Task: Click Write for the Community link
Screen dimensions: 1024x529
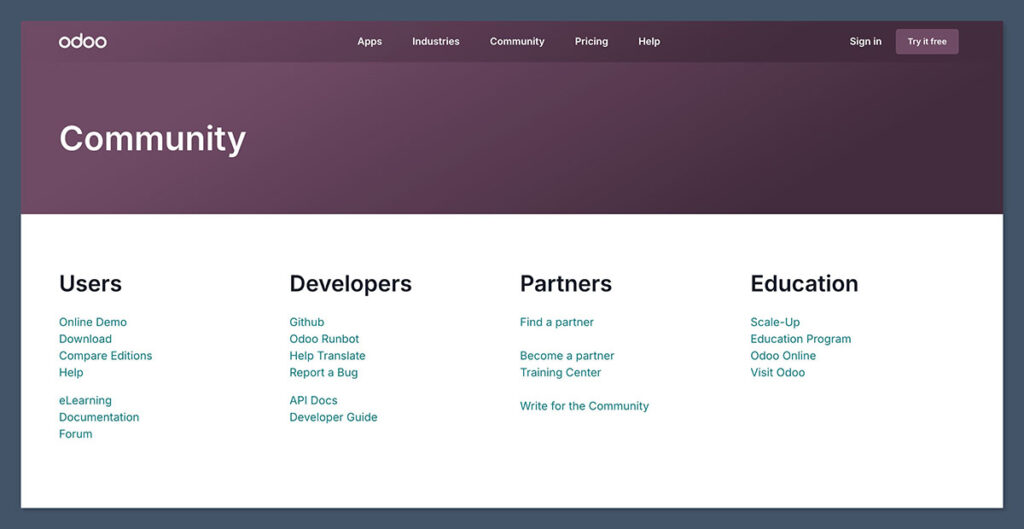Action: [584, 406]
